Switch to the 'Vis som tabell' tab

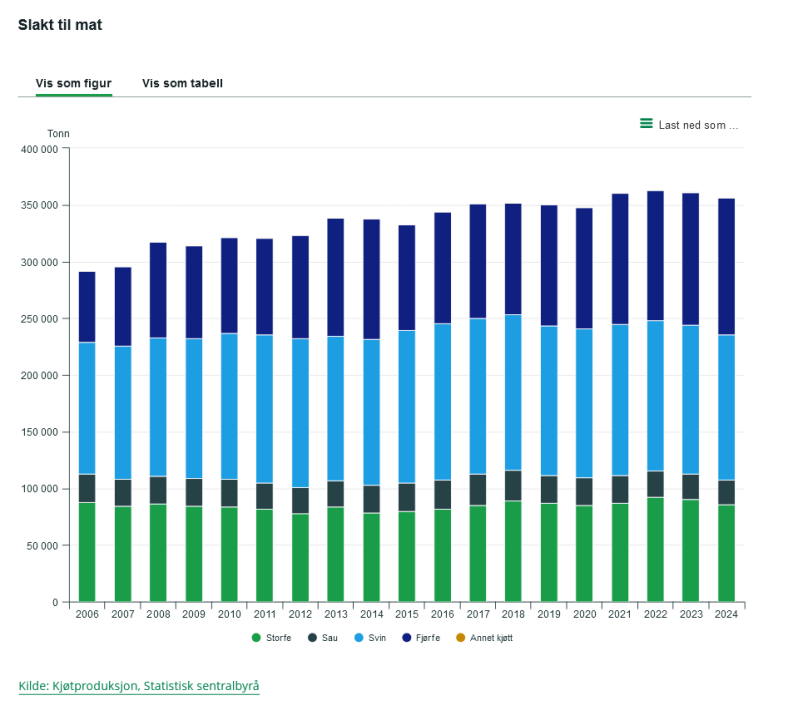[x=182, y=83]
